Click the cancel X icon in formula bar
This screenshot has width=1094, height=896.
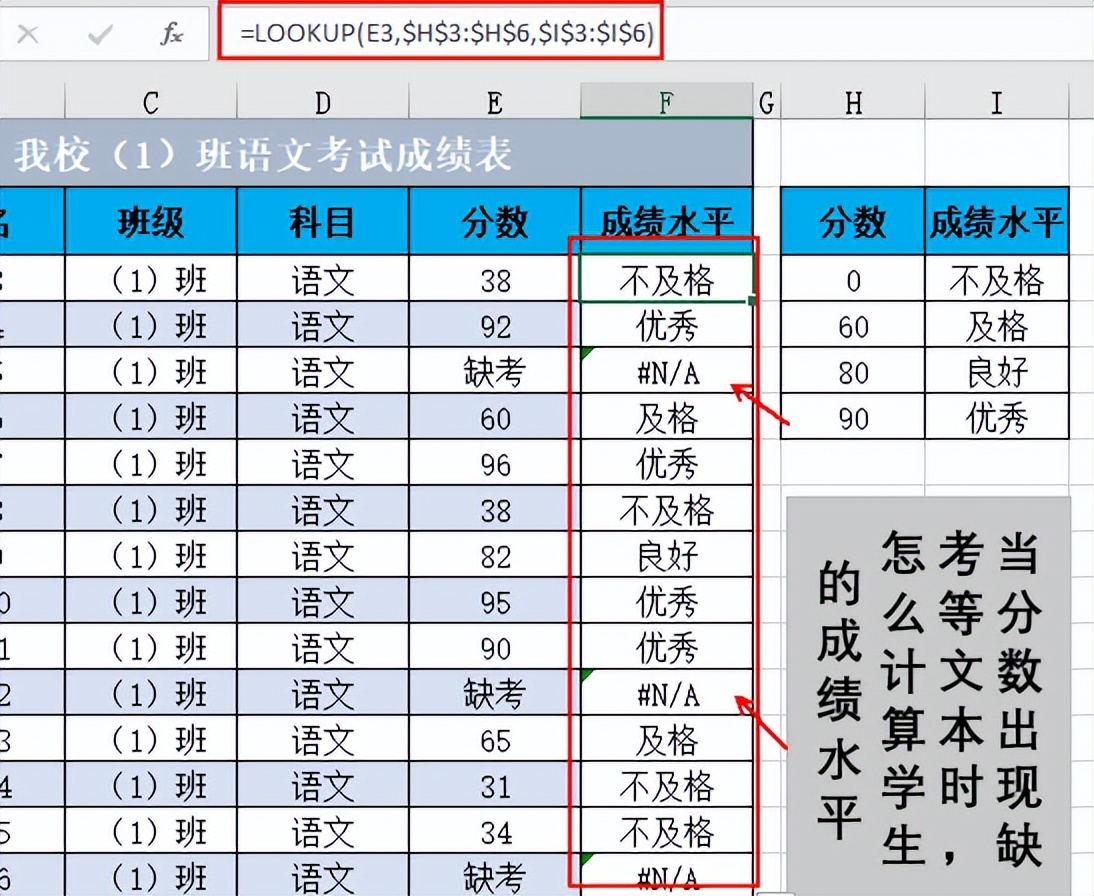28,33
